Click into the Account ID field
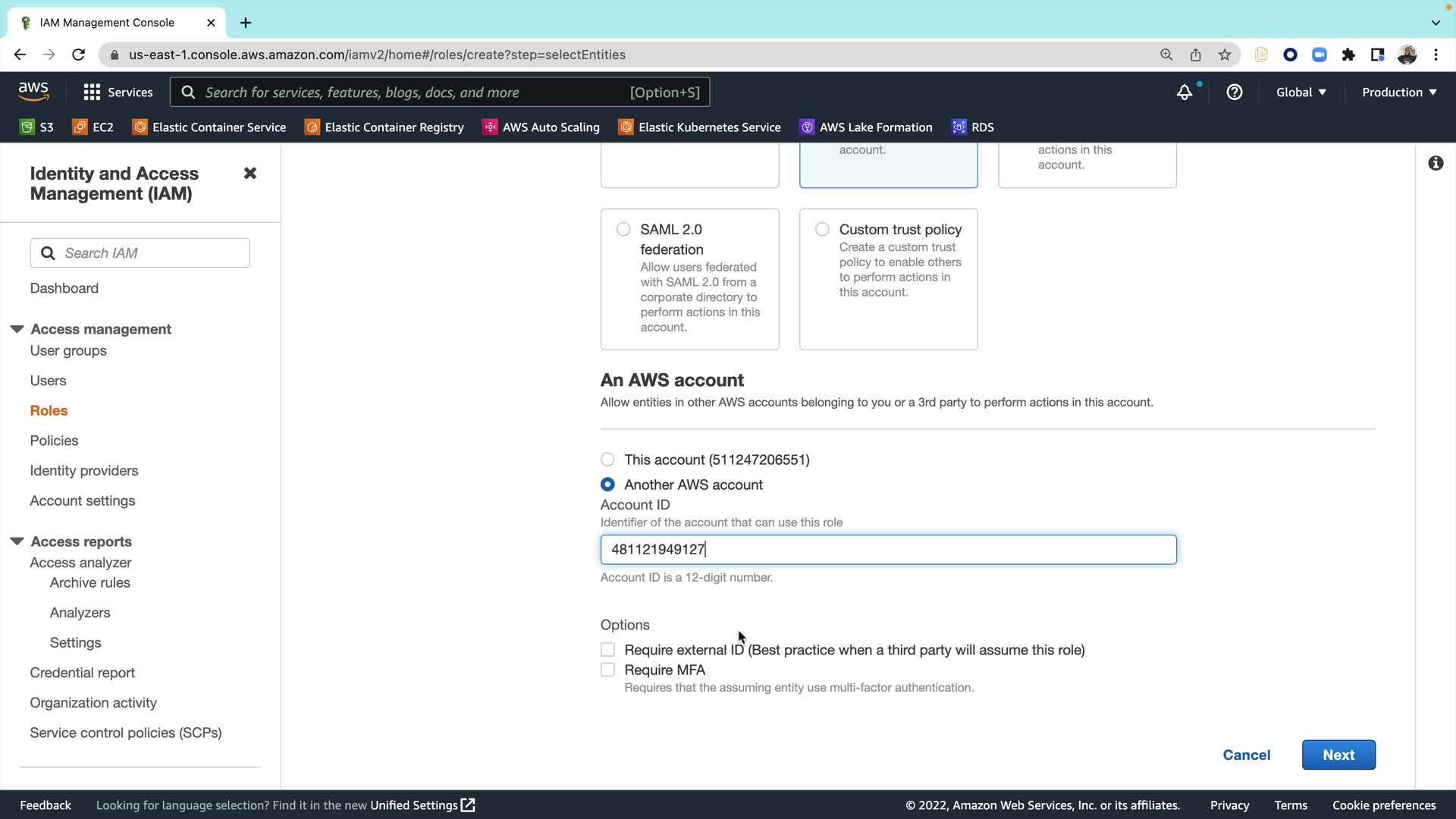The height and width of the screenshot is (819, 1456). coord(888,550)
